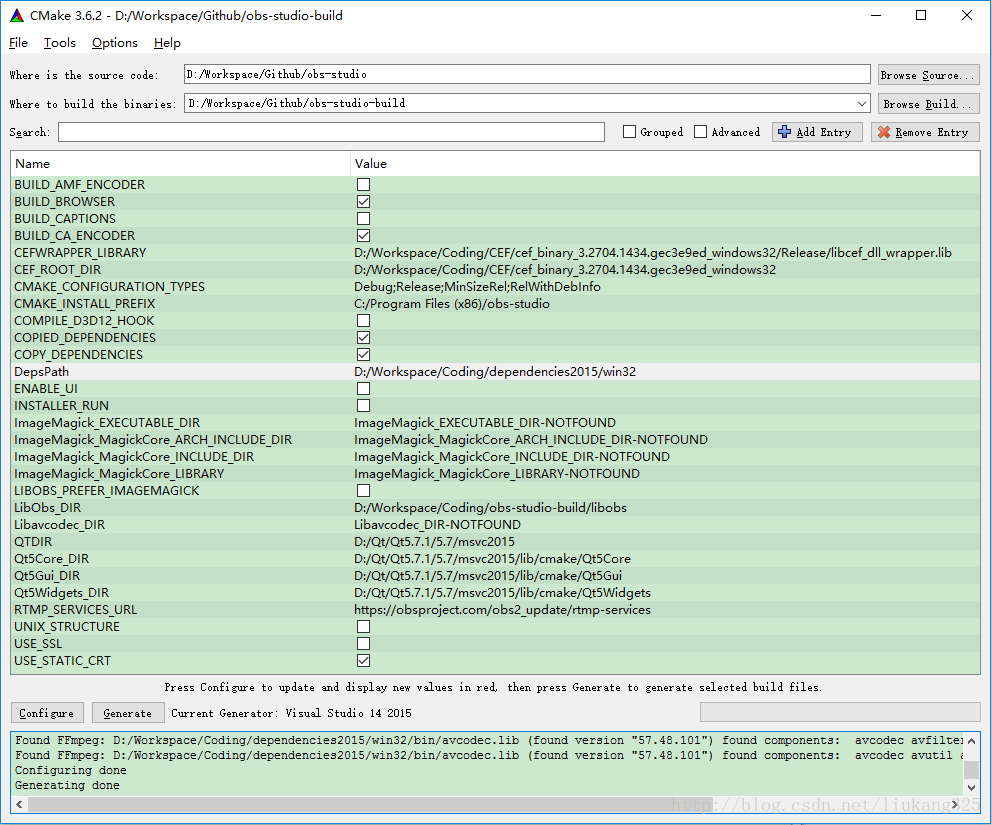Enable the ENABLE_UI checkbox
Screen dimensions: 992x825
pyautogui.click(x=363, y=388)
